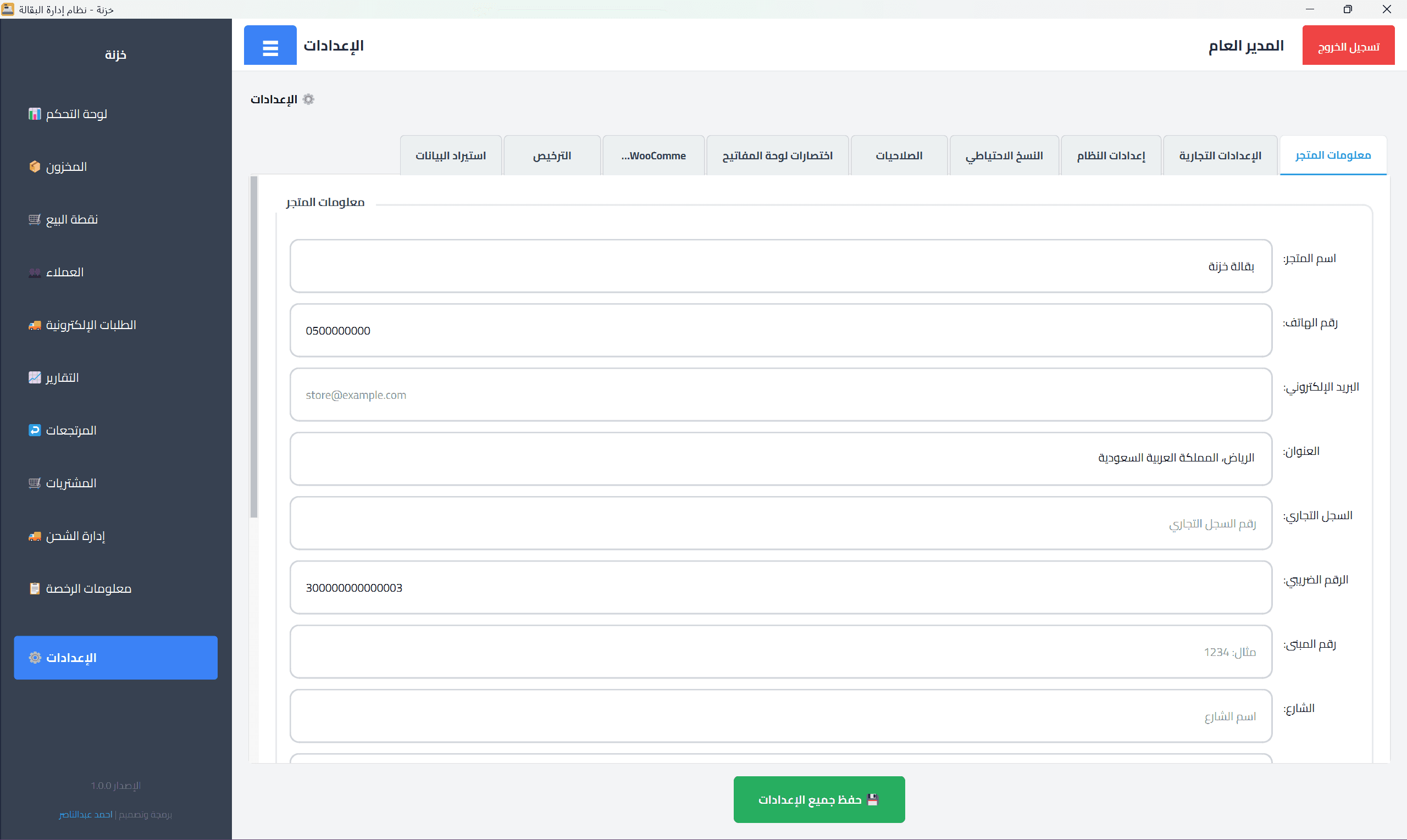Viewport: 1407px width, 840px height.
Task: Click the save all settings green button
Action: pos(819,799)
